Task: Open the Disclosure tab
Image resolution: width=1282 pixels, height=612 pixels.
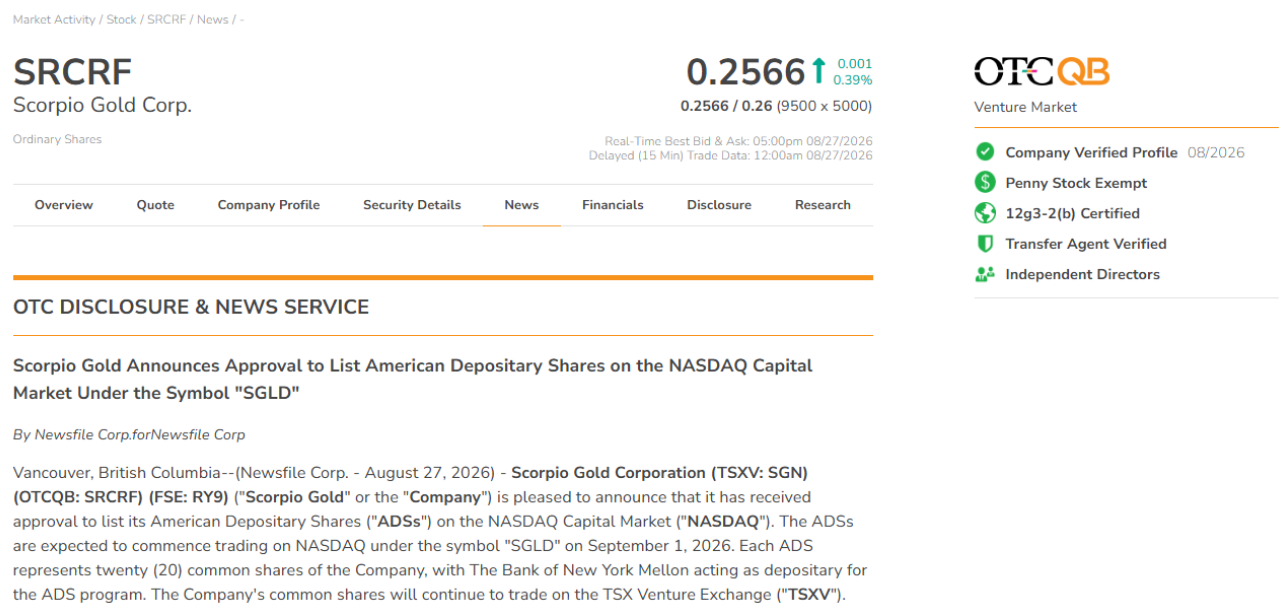Action: (x=719, y=205)
